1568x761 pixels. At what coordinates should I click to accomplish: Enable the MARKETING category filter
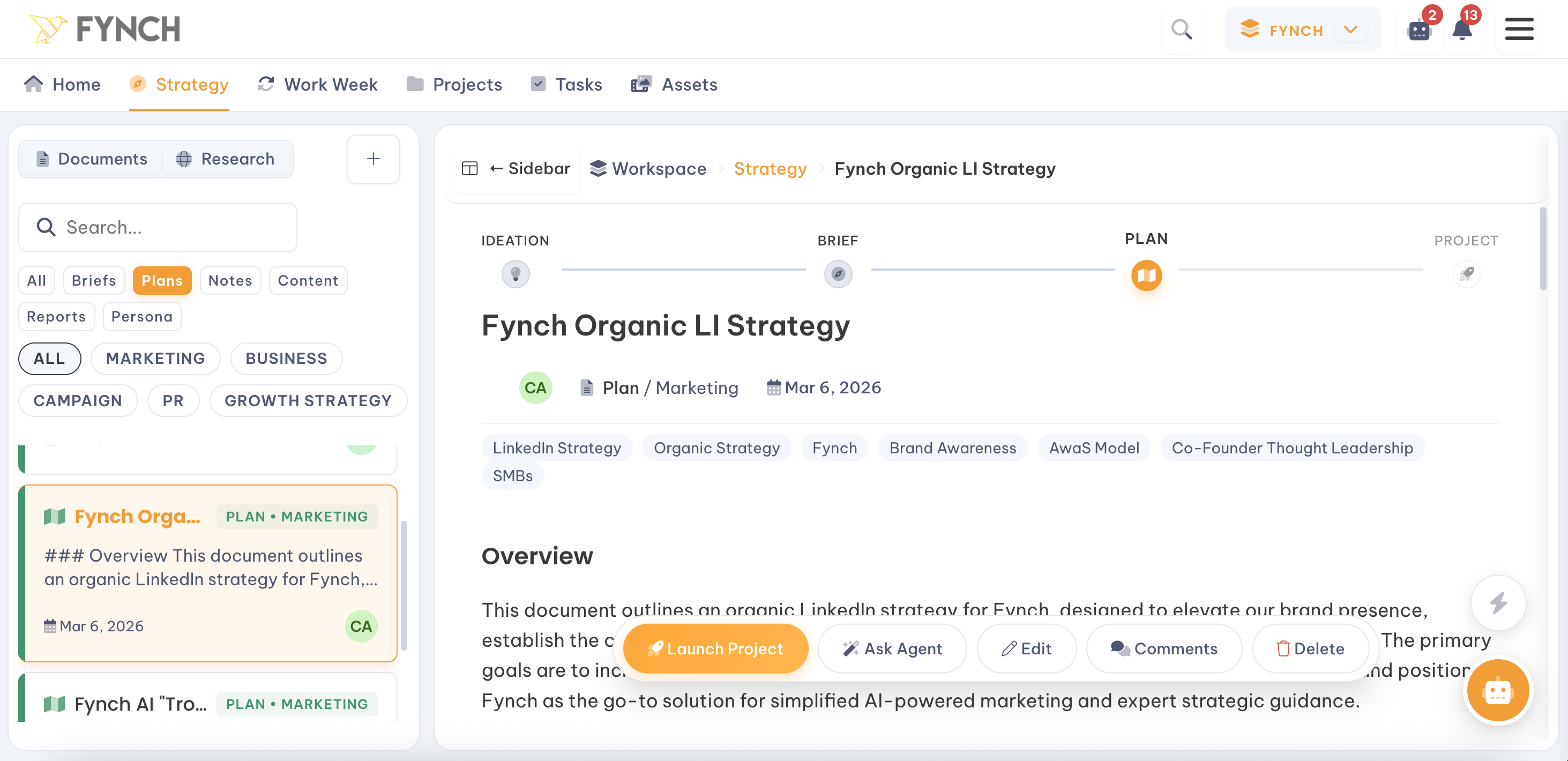pyautogui.click(x=155, y=359)
